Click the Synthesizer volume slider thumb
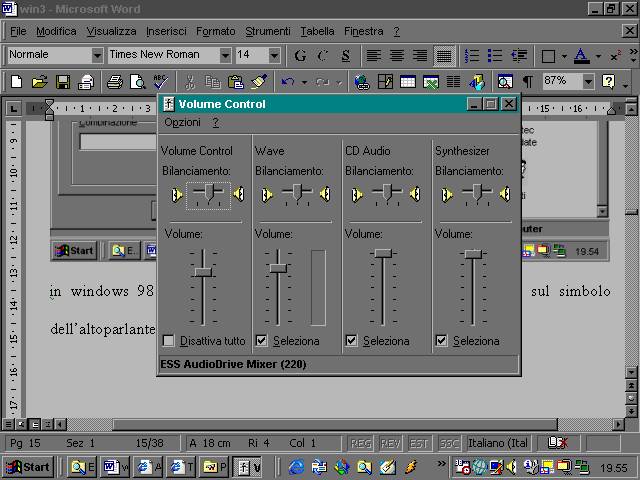 (473, 253)
